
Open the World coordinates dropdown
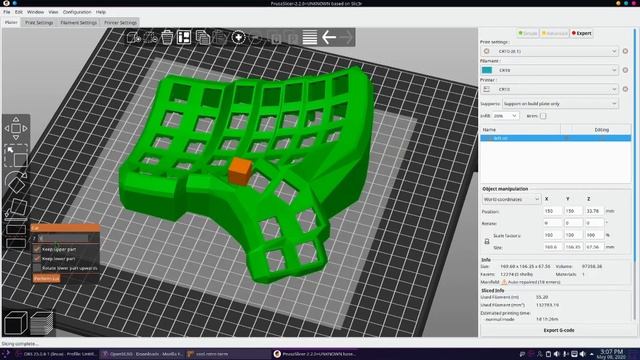pos(511,199)
